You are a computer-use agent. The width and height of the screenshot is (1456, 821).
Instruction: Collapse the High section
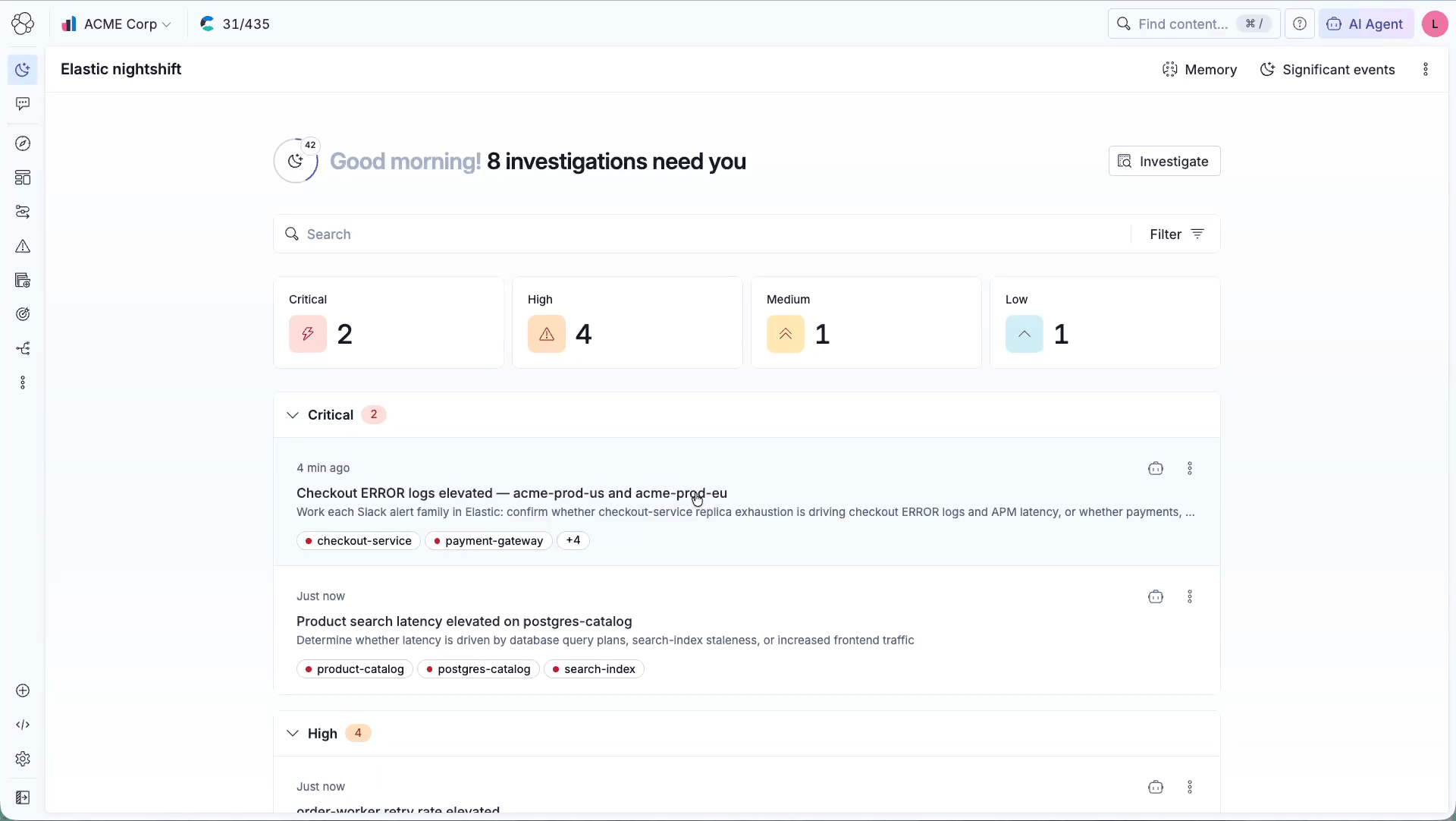pyautogui.click(x=293, y=734)
